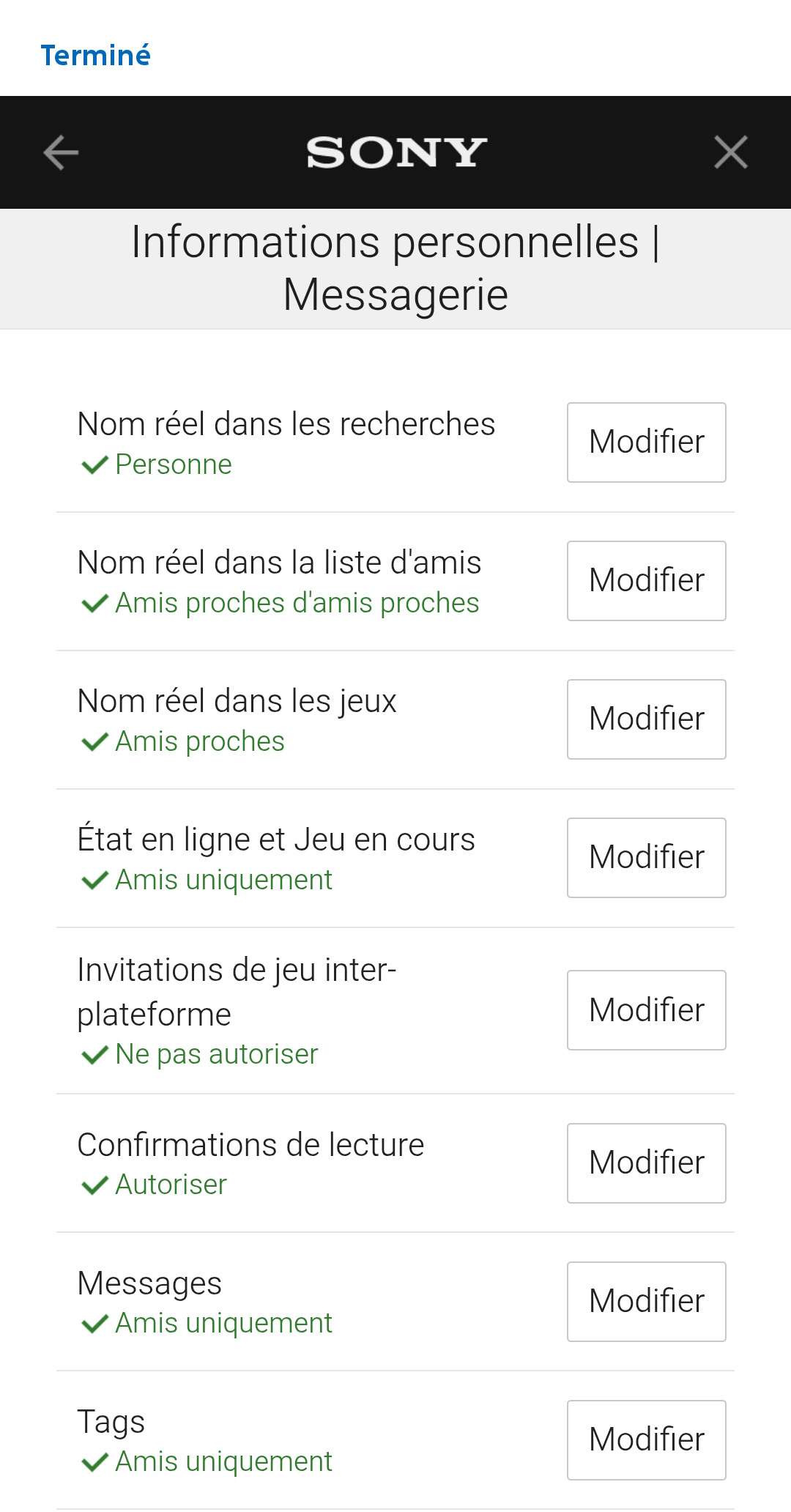Tap the checkmark beside Autoriser
The height and width of the screenshot is (1512, 791).
coord(94,1185)
